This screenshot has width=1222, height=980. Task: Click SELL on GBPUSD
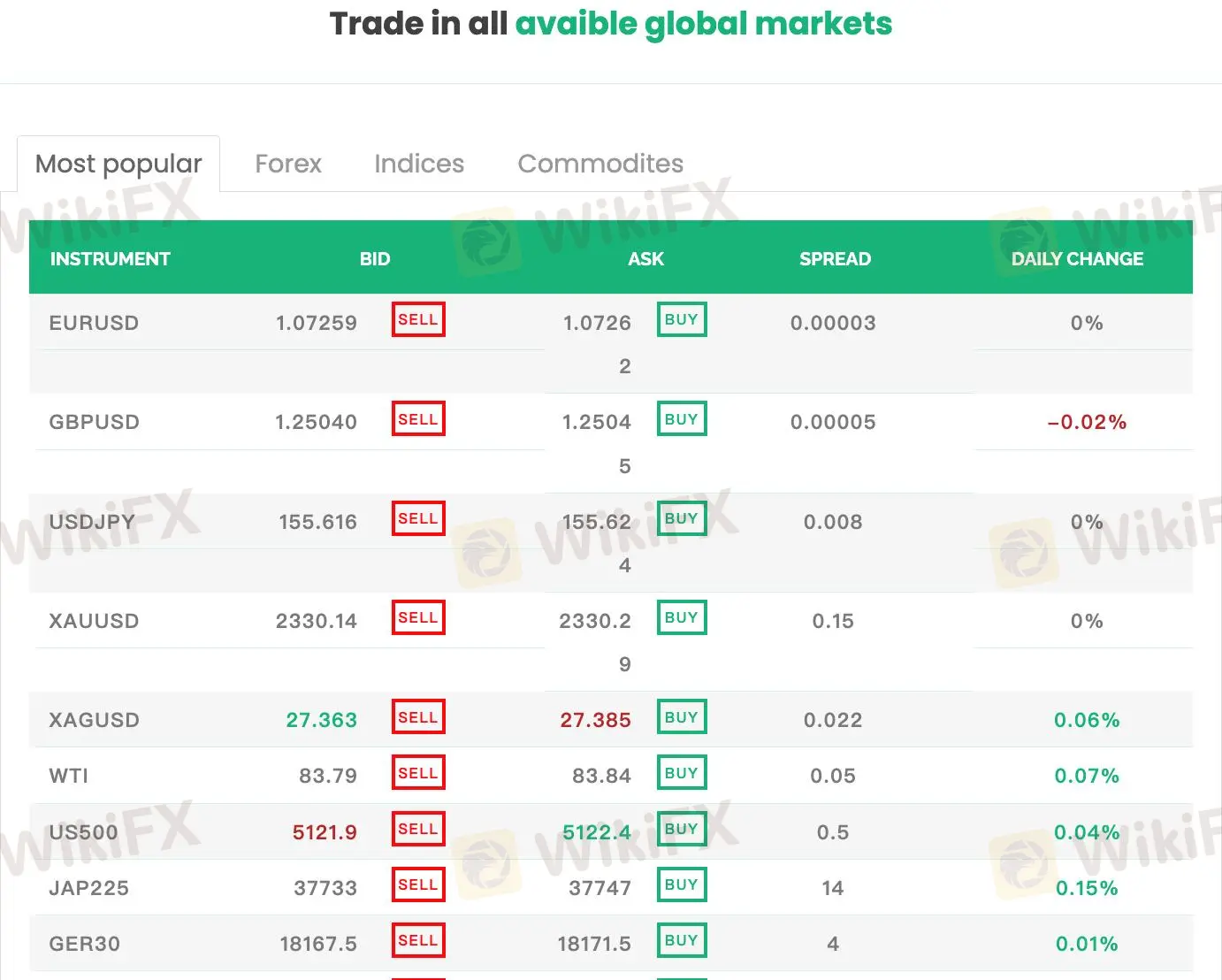click(x=417, y=418)
